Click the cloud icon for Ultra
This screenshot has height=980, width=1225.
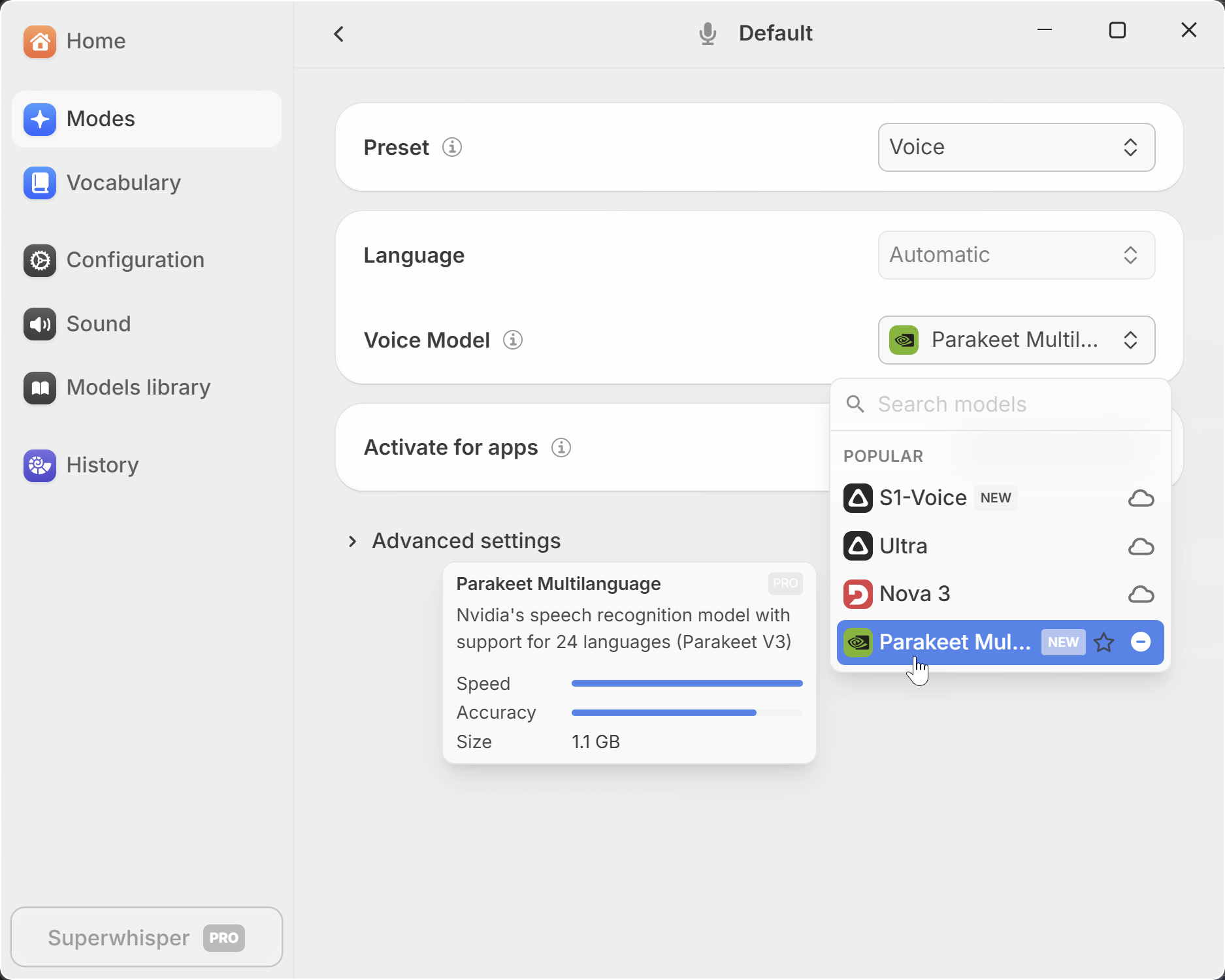tap(1141, 546)
